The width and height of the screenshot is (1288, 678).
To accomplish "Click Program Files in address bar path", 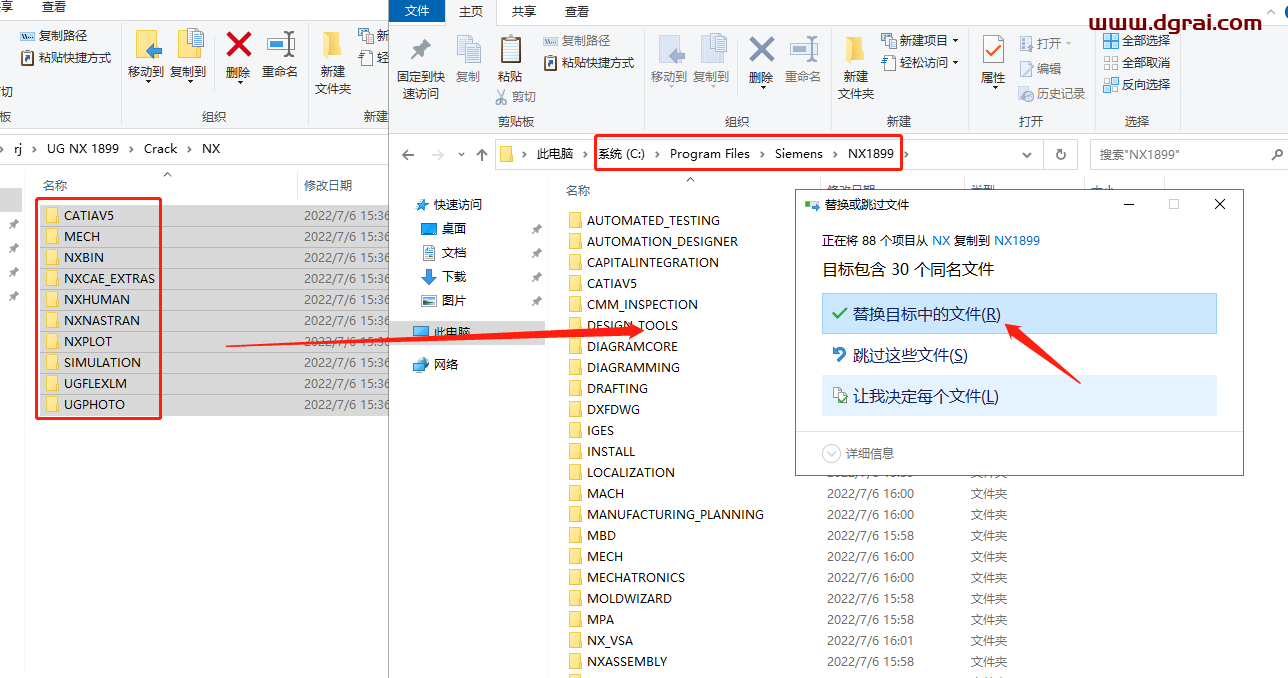I will coord(709,154).
